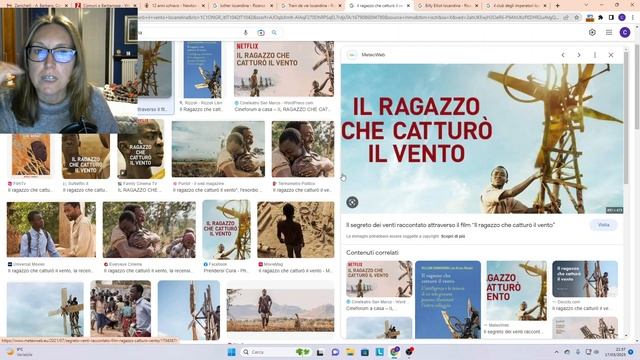640x360 pixels.
Task: Open the chat app icon in taskbar
Action: tap(335, 352)
